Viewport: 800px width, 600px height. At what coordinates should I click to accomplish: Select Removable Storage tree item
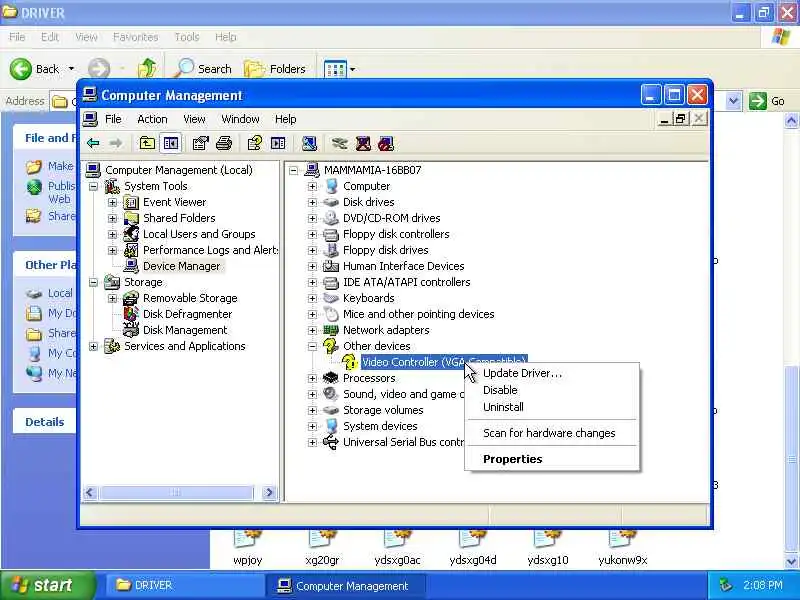pyautogui.click(x=190, y=298)
